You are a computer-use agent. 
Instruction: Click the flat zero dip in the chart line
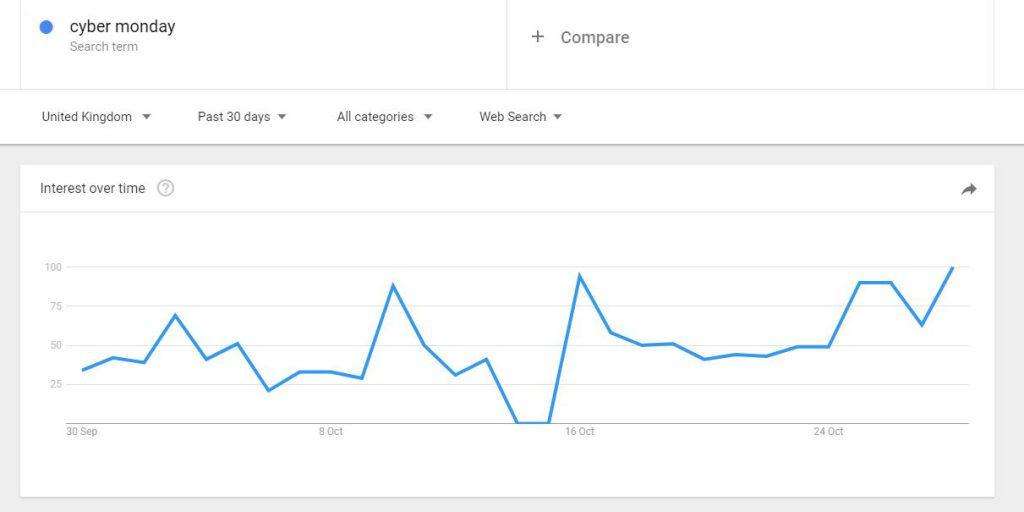[x=533, y=423]
